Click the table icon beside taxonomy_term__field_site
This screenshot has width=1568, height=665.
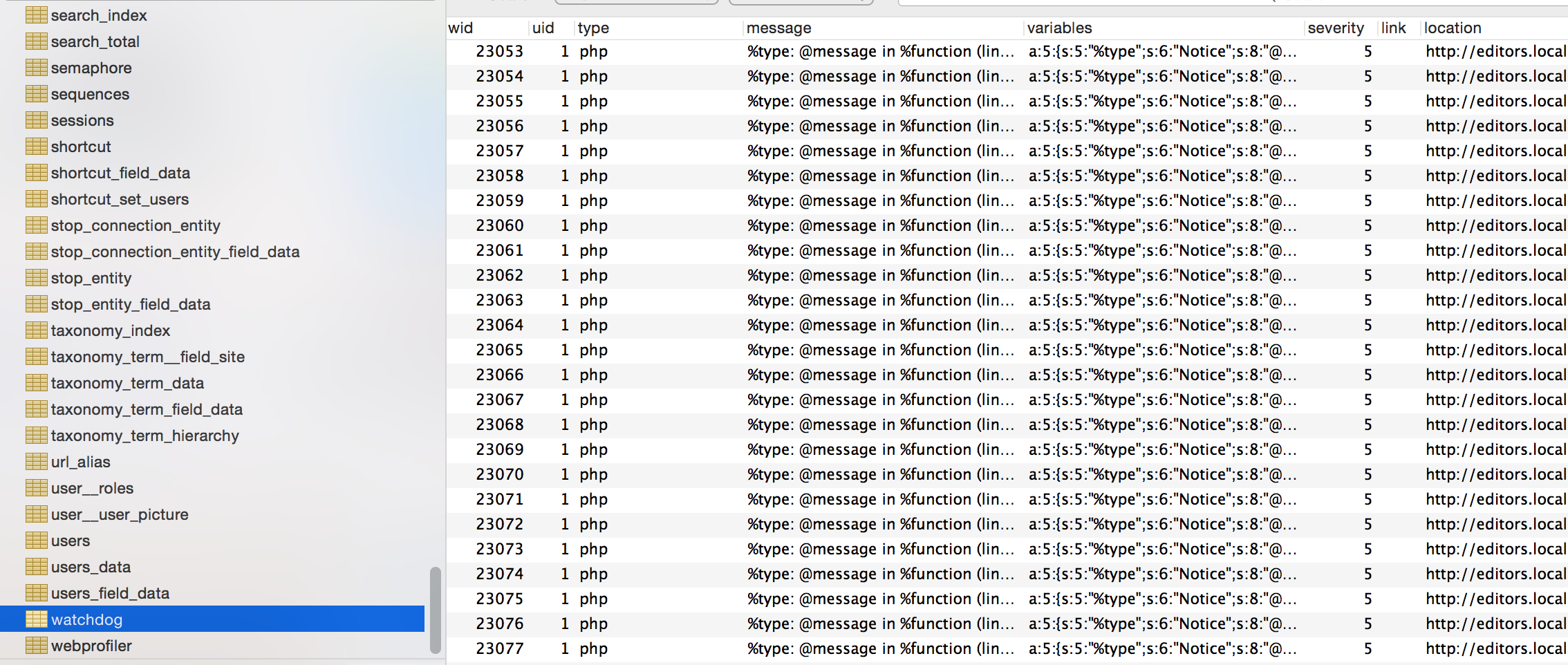pyautogui.click(x=37, y=356)
